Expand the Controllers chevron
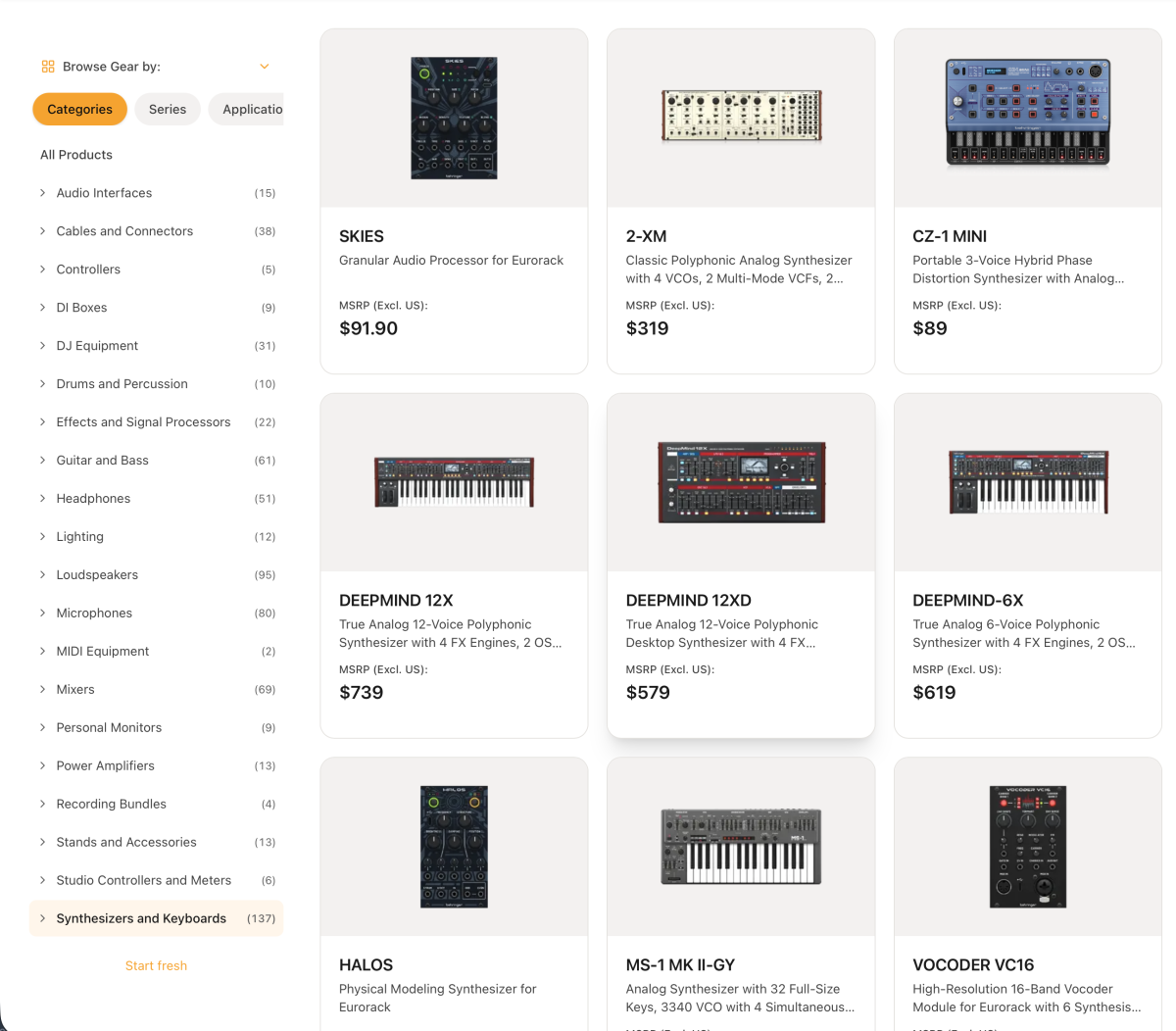This screenshot has height=1031, width=1176. 42,270
